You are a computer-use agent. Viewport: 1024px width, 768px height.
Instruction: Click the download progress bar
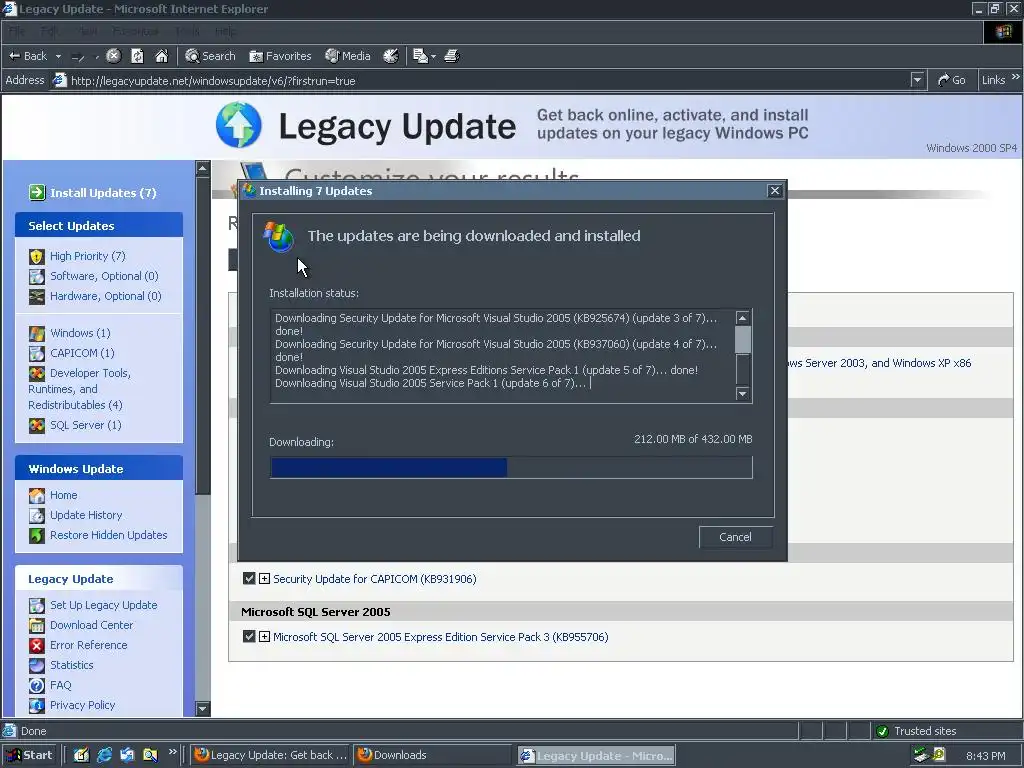pos(511,468)
